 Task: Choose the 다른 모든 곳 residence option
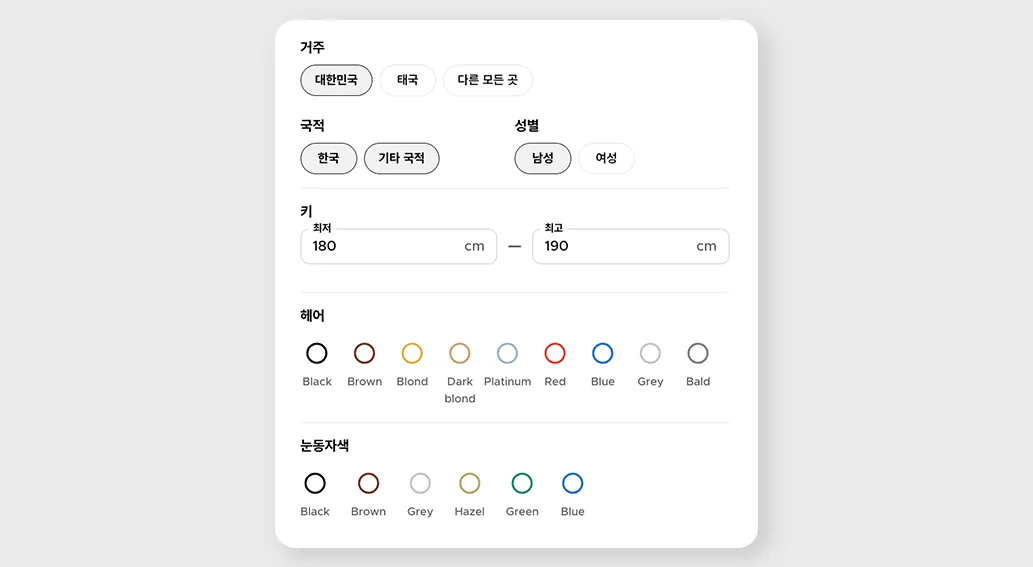point(487,80)
